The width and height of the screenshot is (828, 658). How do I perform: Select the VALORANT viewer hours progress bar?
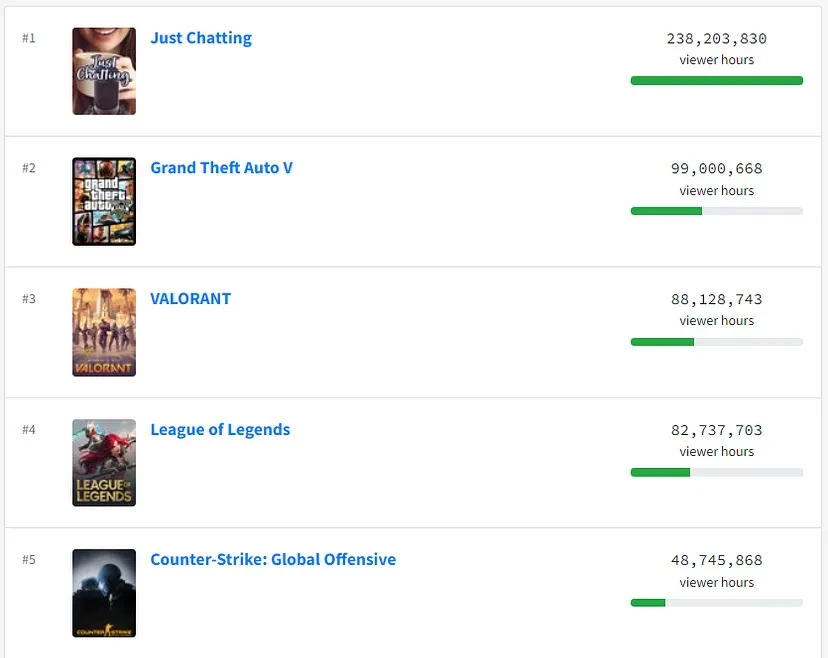(x=716, y=342)
